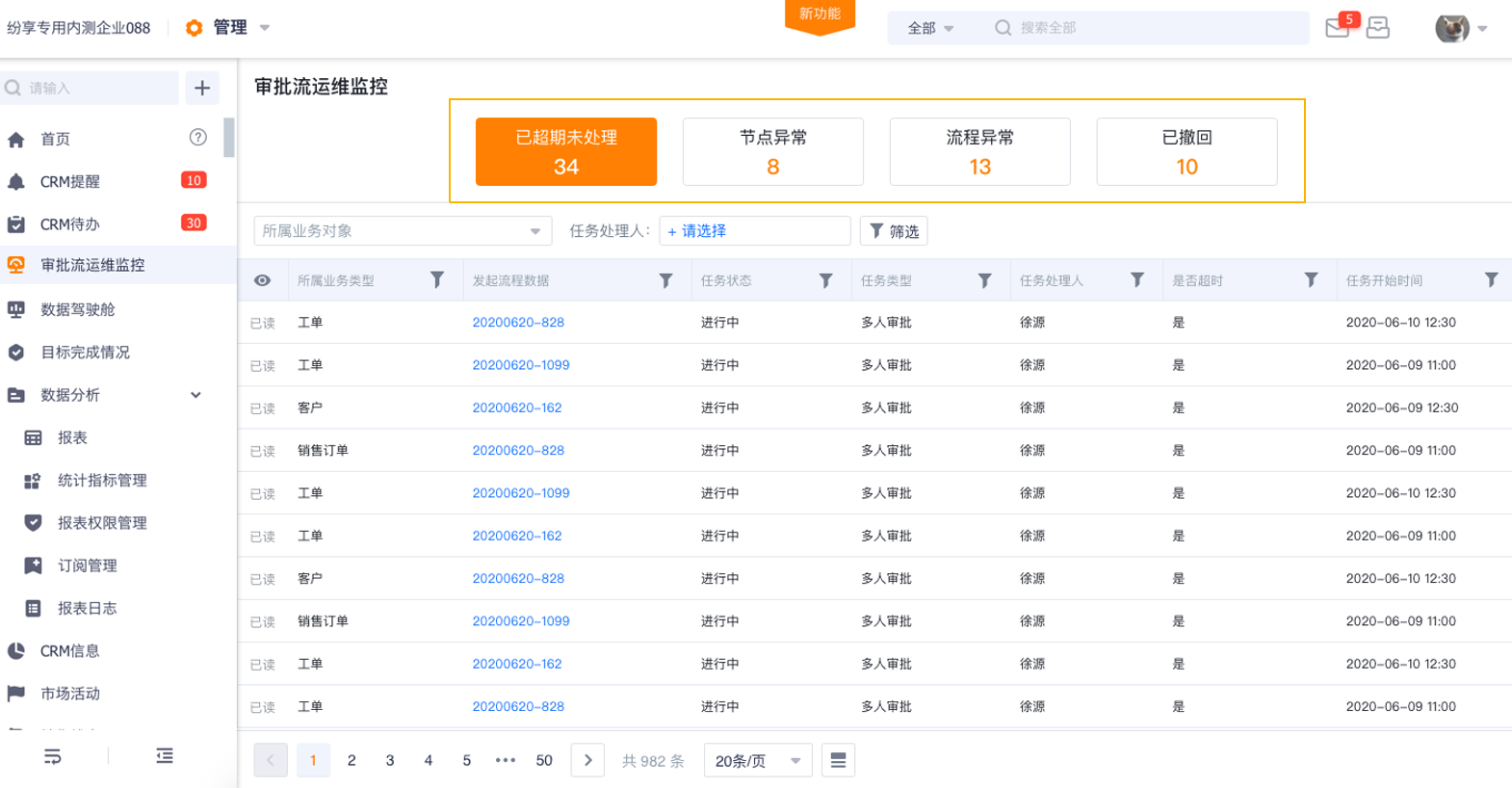
Task: Filter the 所属业务类型 column
Action: coord(437,279)
